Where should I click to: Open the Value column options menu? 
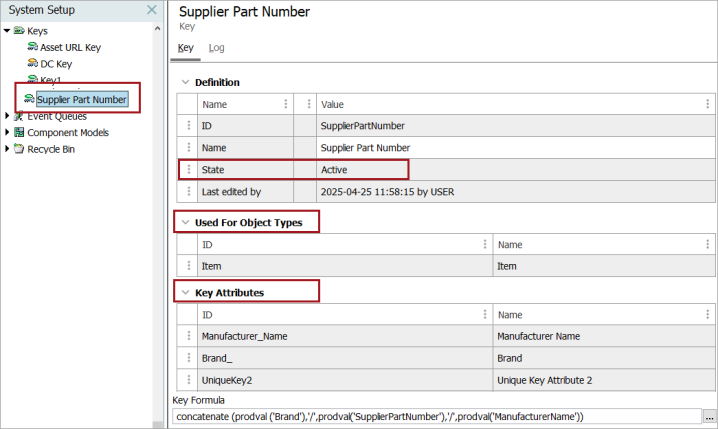(707, 104)
